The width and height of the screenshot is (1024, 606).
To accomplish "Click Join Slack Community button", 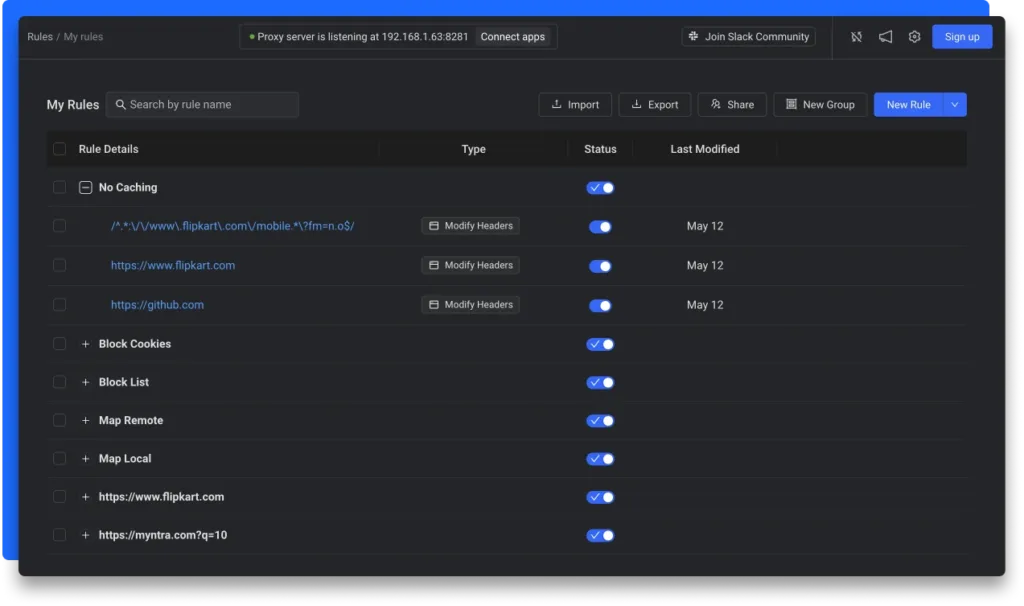I will click(x=748, y=37).
